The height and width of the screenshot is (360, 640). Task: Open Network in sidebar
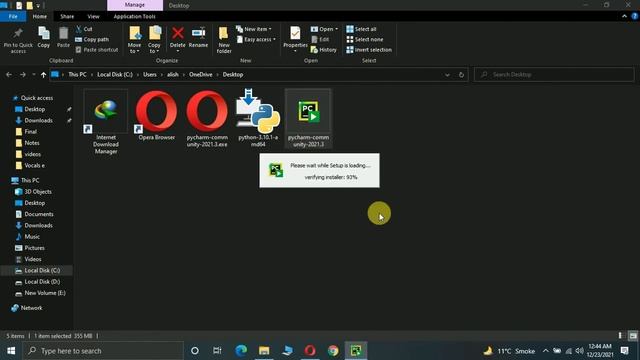coord(31,308)
